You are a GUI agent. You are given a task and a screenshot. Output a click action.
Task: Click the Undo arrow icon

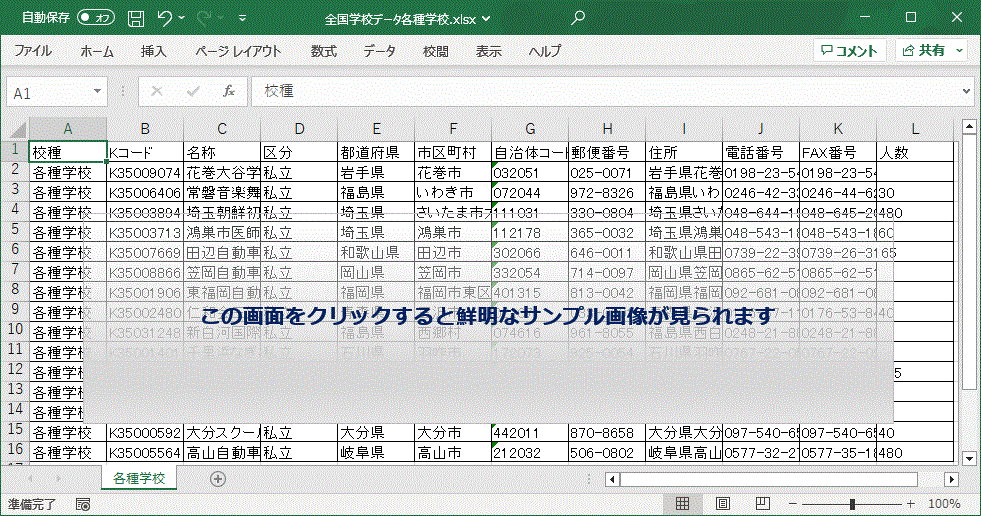[x=165, y=18]
